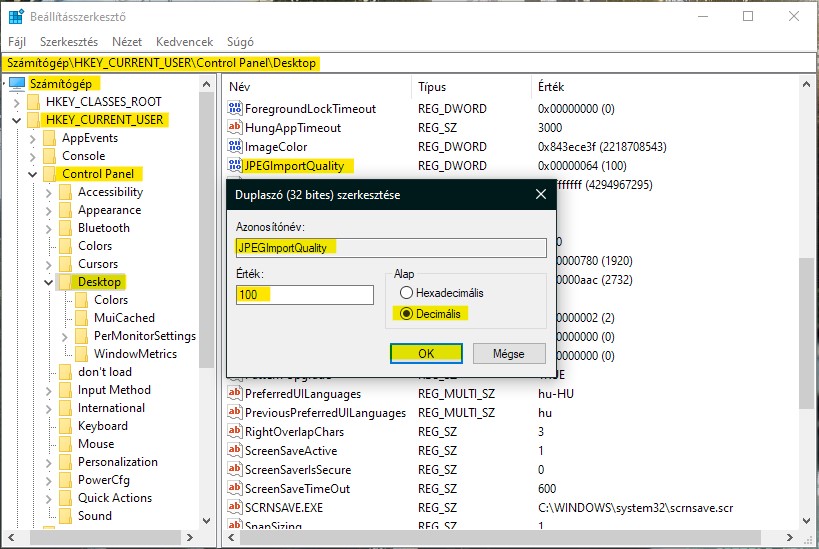Sort values by the Típus column header
Screen dimensions: 819x549
(x=471, y=87)
